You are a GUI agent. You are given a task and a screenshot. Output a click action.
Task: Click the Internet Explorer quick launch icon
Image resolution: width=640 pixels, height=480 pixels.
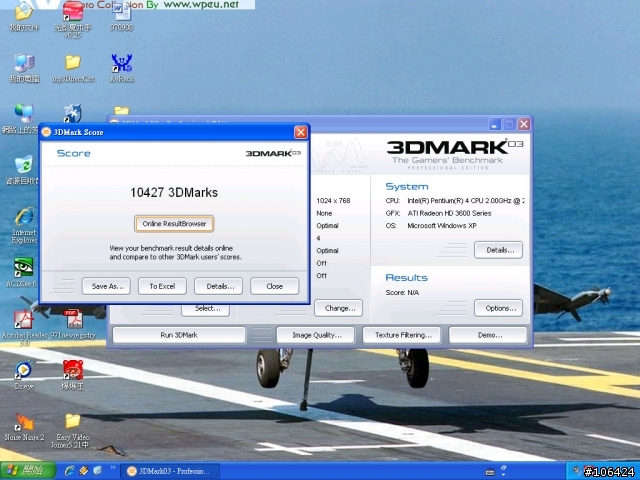pyautogui.click(x=69, y=471)
